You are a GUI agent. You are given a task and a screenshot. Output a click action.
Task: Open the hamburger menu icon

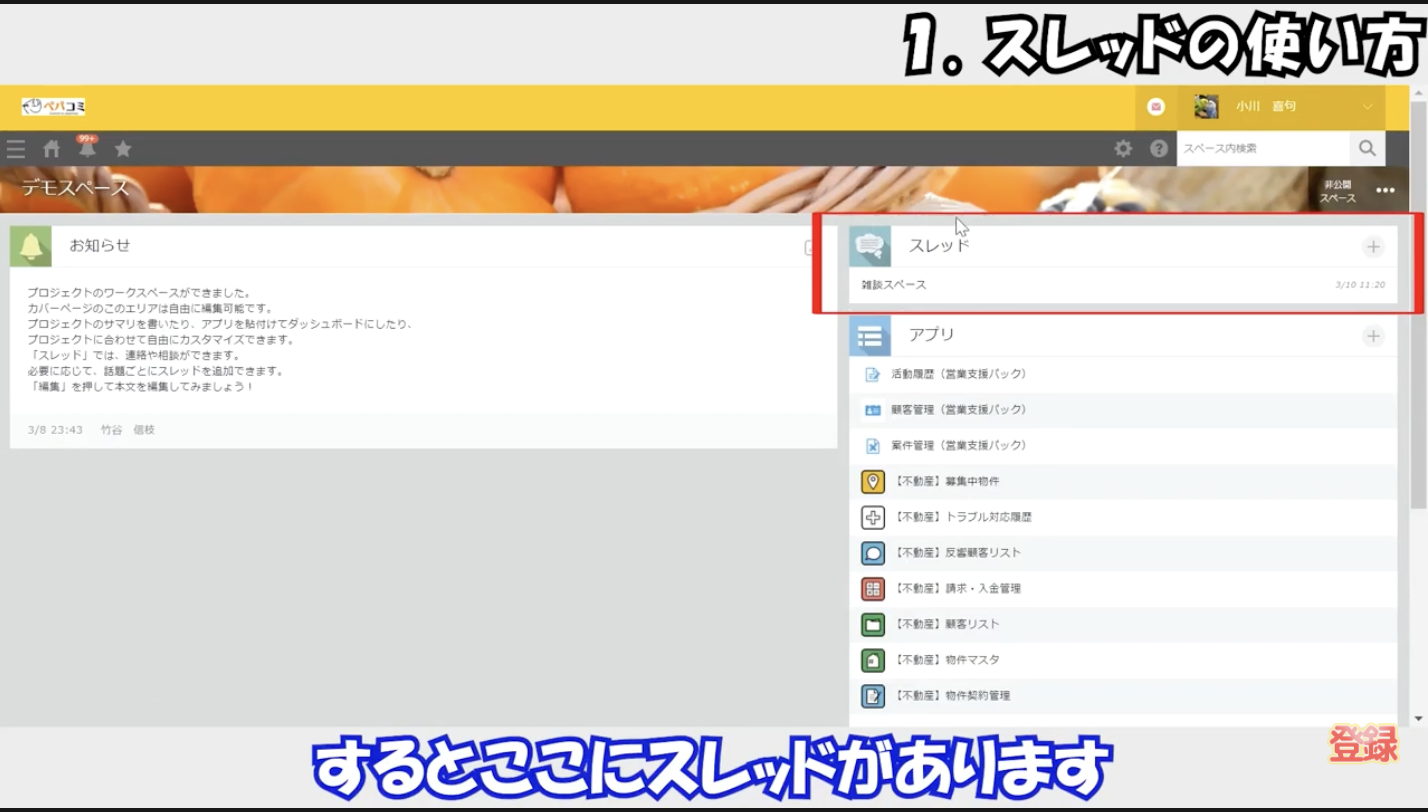(x=16, y=148)
